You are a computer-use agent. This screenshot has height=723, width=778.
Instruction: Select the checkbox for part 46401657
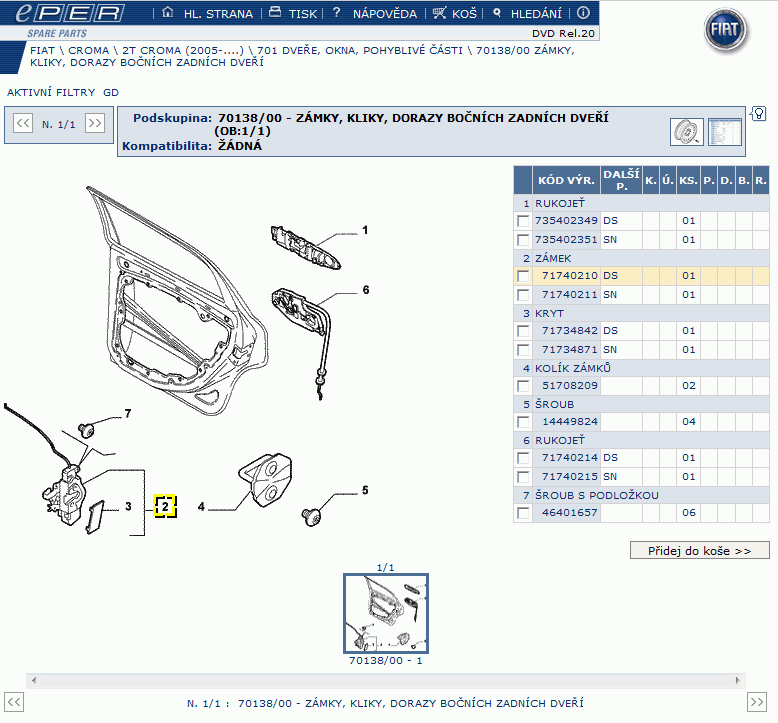click(523, 513)
